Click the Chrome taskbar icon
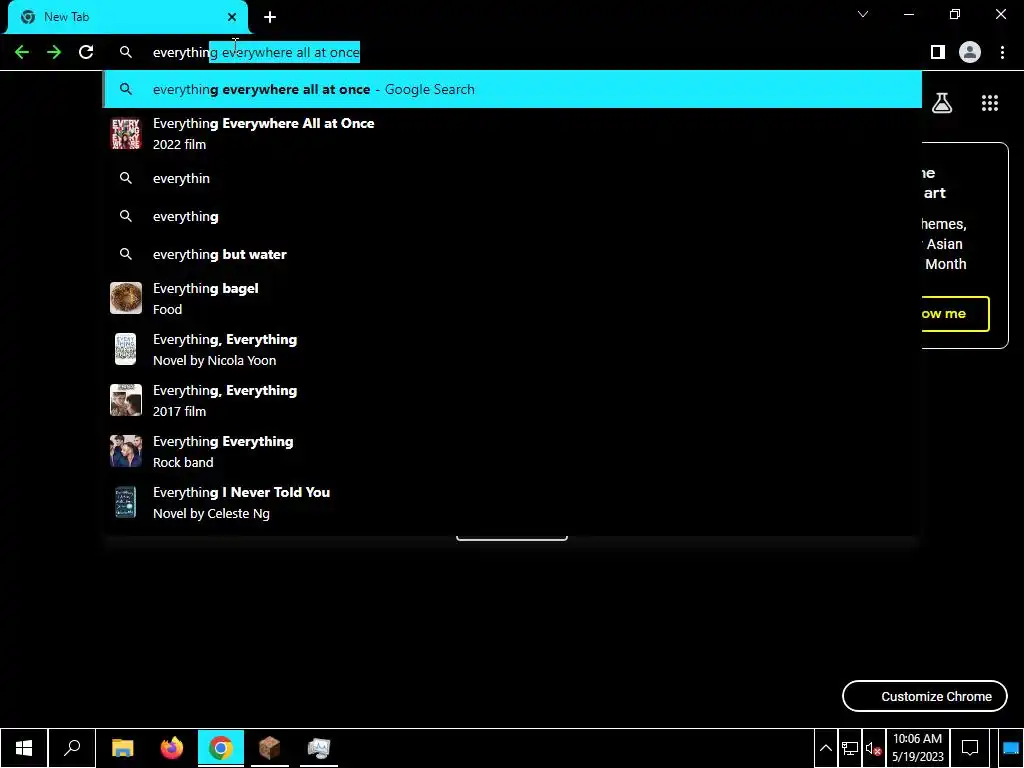Viewport: 1024px width, 768px height. click(221, 748)
